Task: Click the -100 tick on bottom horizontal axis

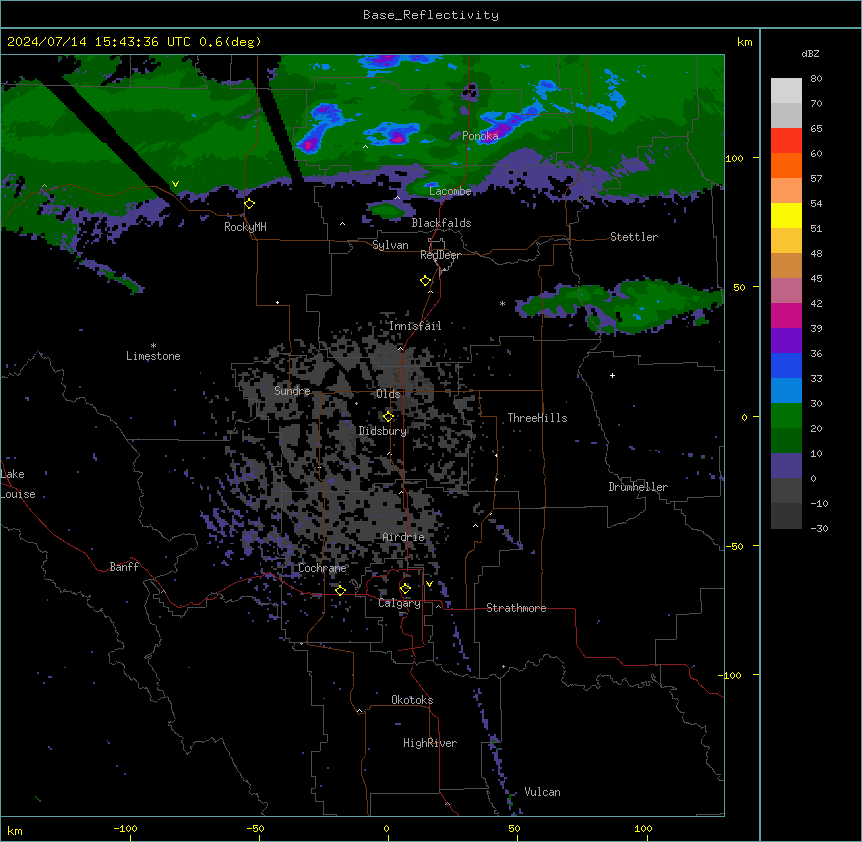Action: pos(125,829)
